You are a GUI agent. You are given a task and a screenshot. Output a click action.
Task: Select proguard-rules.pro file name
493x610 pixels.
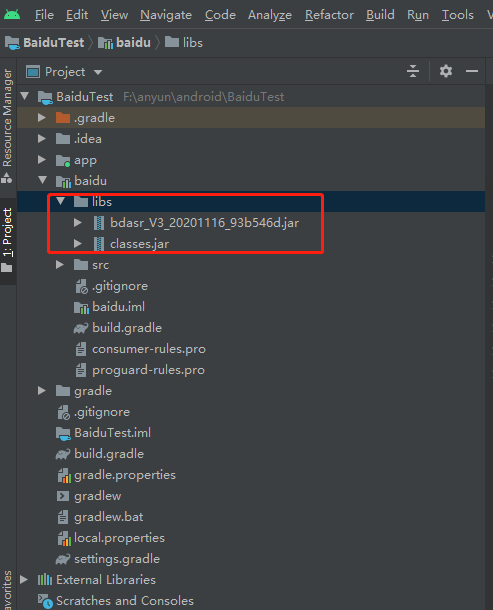coord(148,370)
